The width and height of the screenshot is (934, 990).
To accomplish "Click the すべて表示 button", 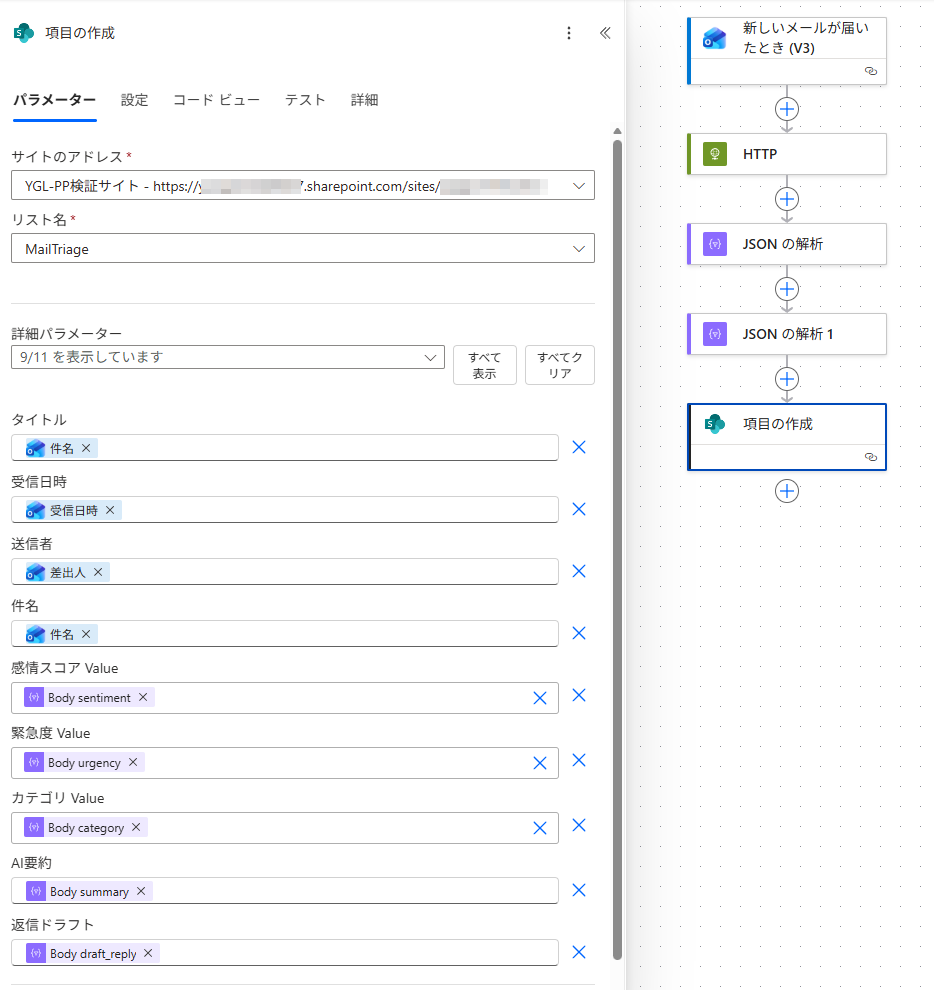I will pyautogui.click(x=484, y=365).
